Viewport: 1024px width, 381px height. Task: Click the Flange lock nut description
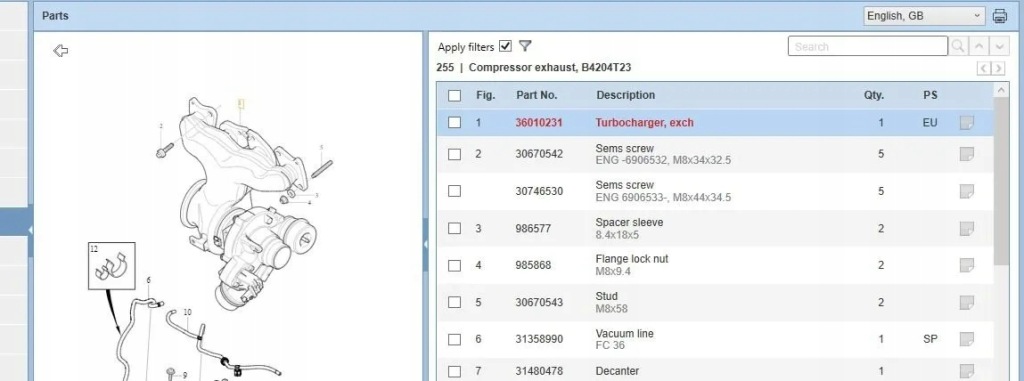[x=632, y=259]
